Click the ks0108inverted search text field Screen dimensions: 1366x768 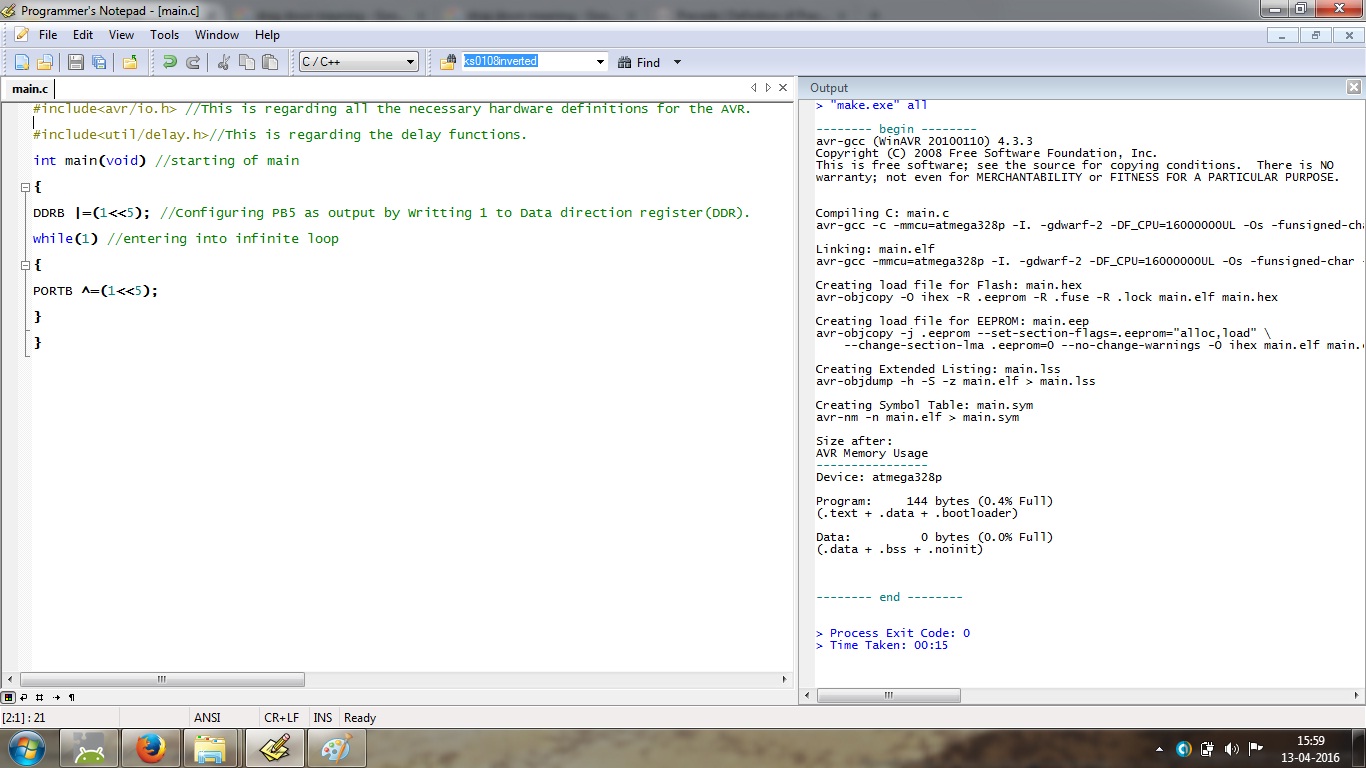527,62
